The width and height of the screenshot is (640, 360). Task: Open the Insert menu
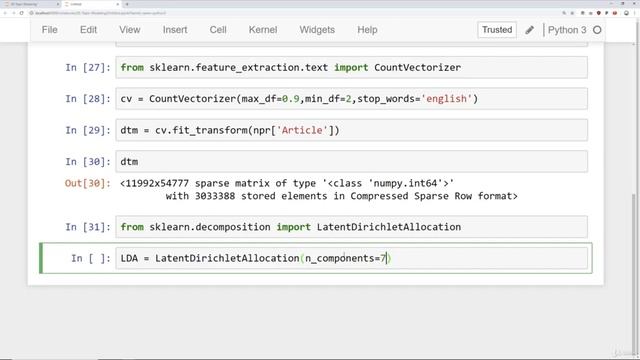[175, 30]
